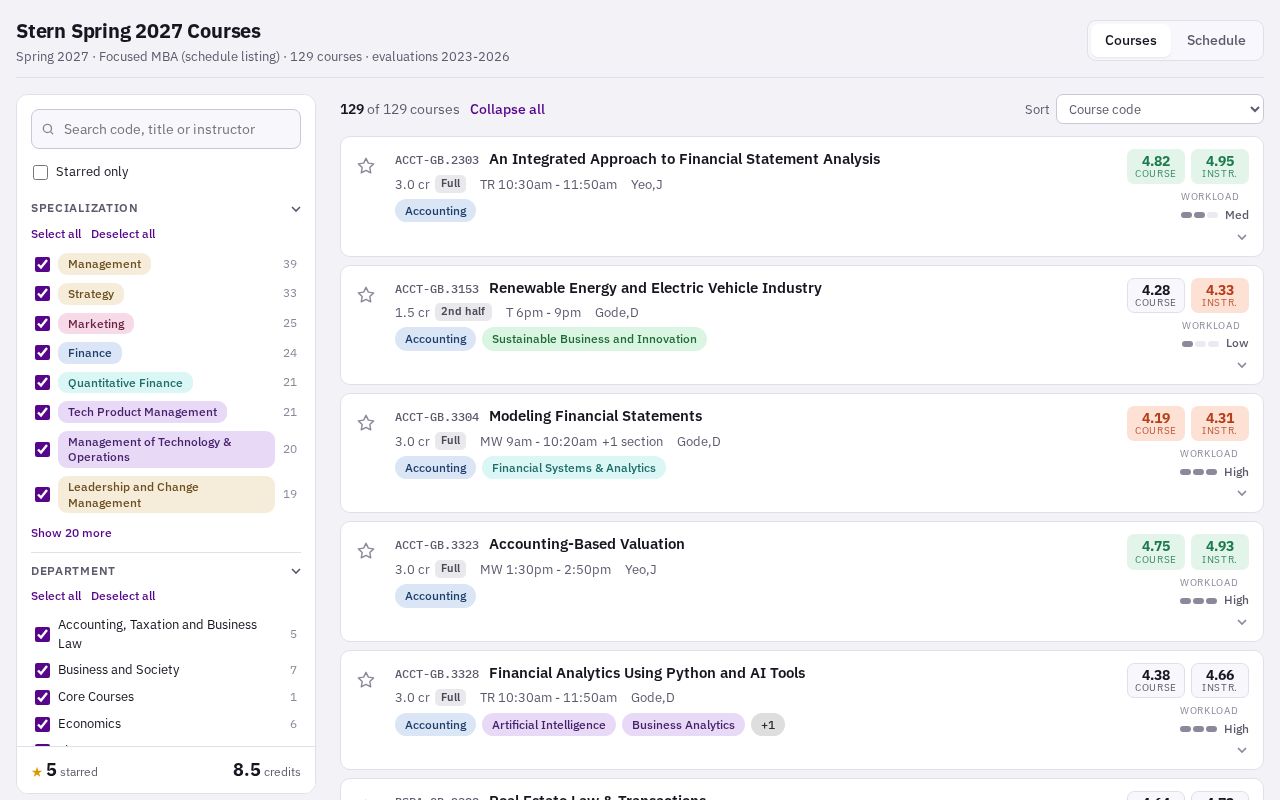Star the Accounting-Based Valuation course

tap(366, 551)
